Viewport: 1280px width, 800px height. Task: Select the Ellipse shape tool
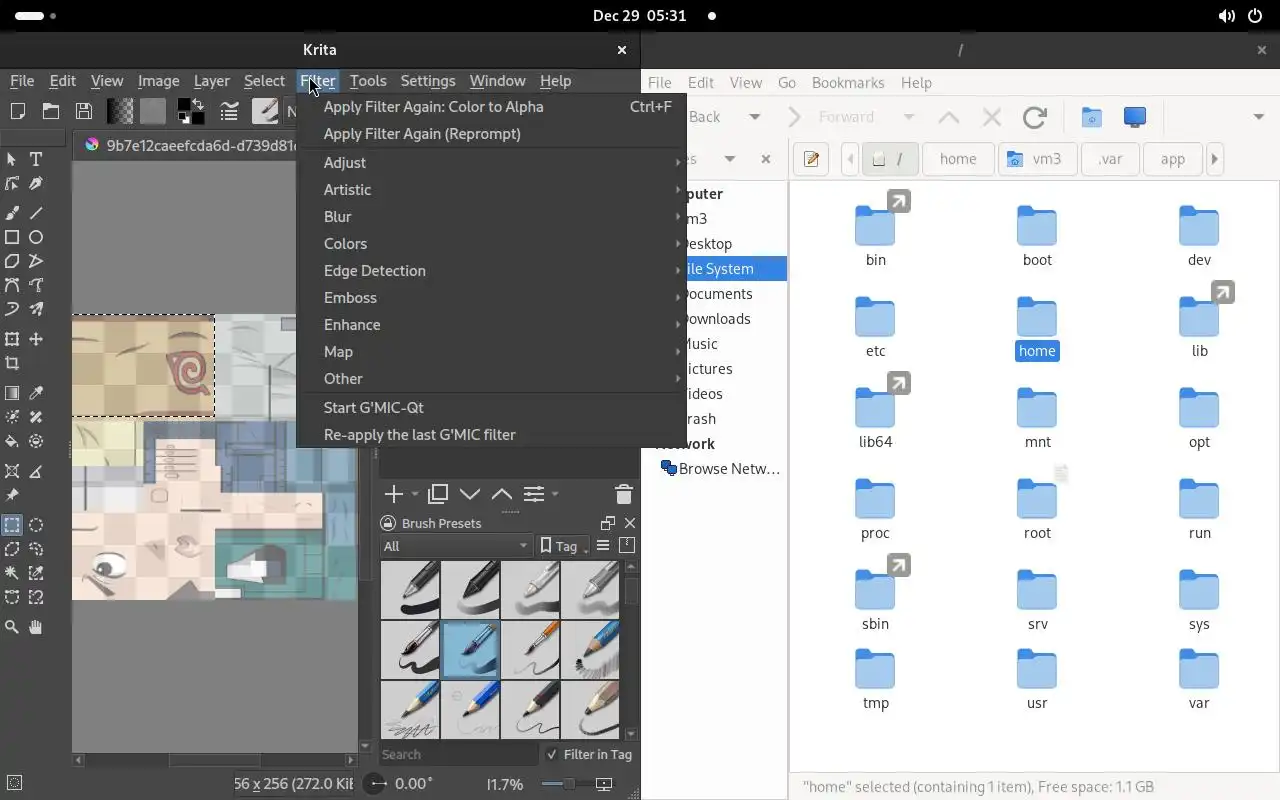36,237
